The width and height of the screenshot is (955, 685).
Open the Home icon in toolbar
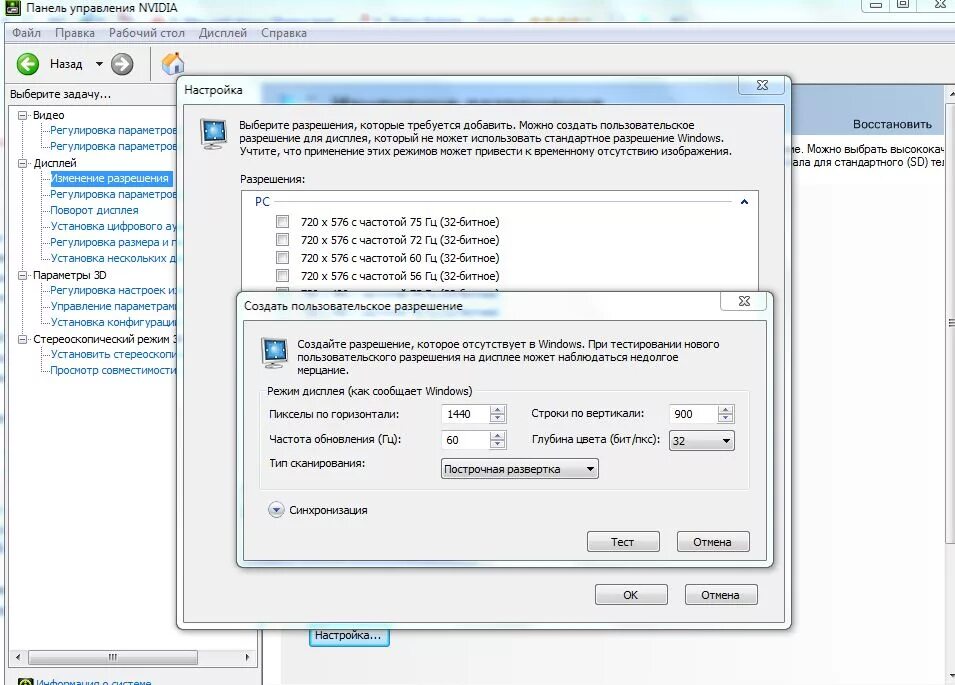(173, 63)
